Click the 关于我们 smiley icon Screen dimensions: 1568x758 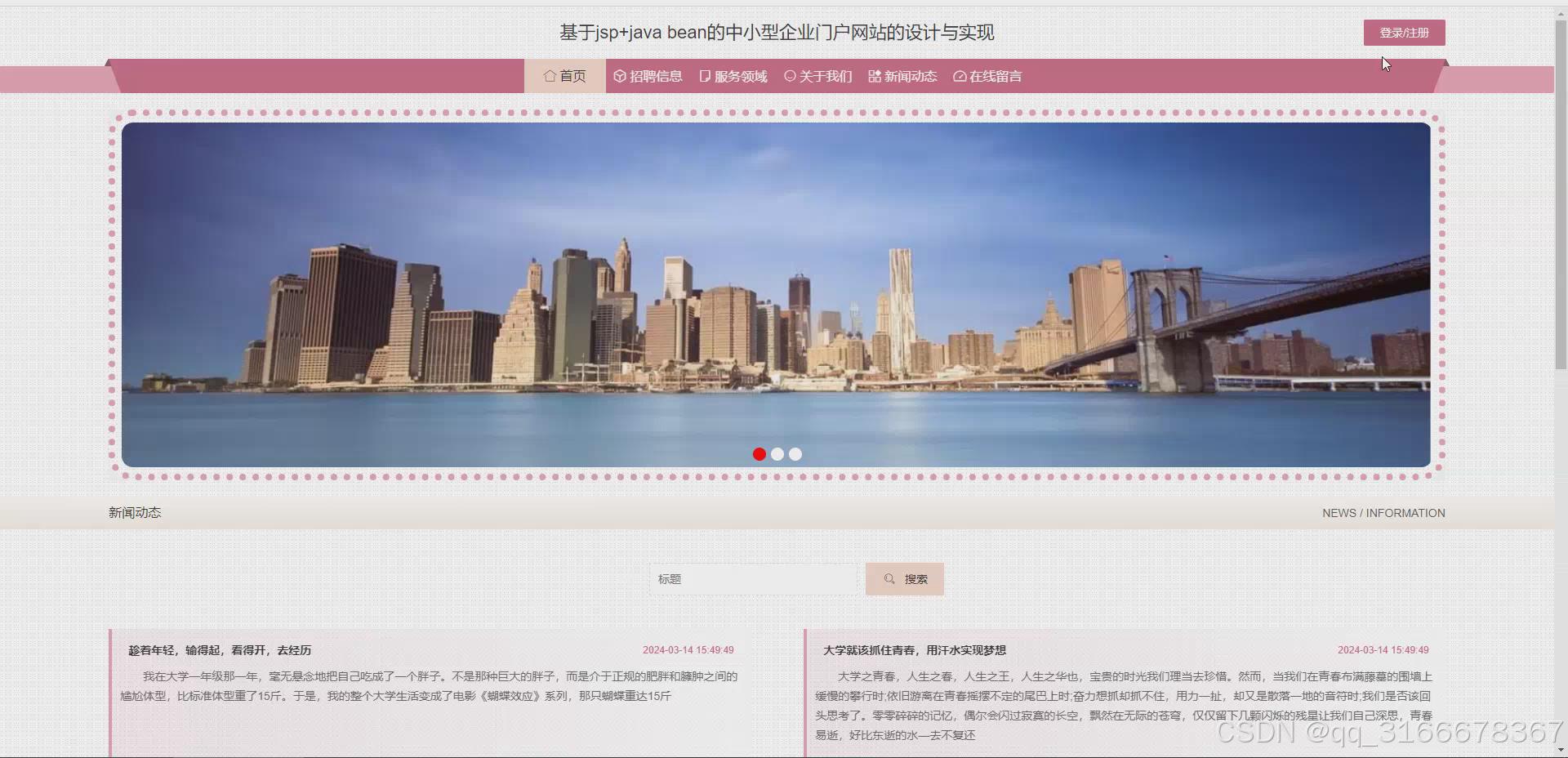tap(789, 75)
